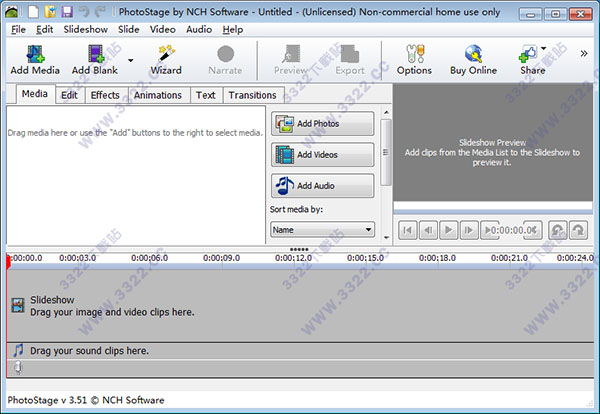Click the rotate right button
600x414 pixels.
(578, 230)
